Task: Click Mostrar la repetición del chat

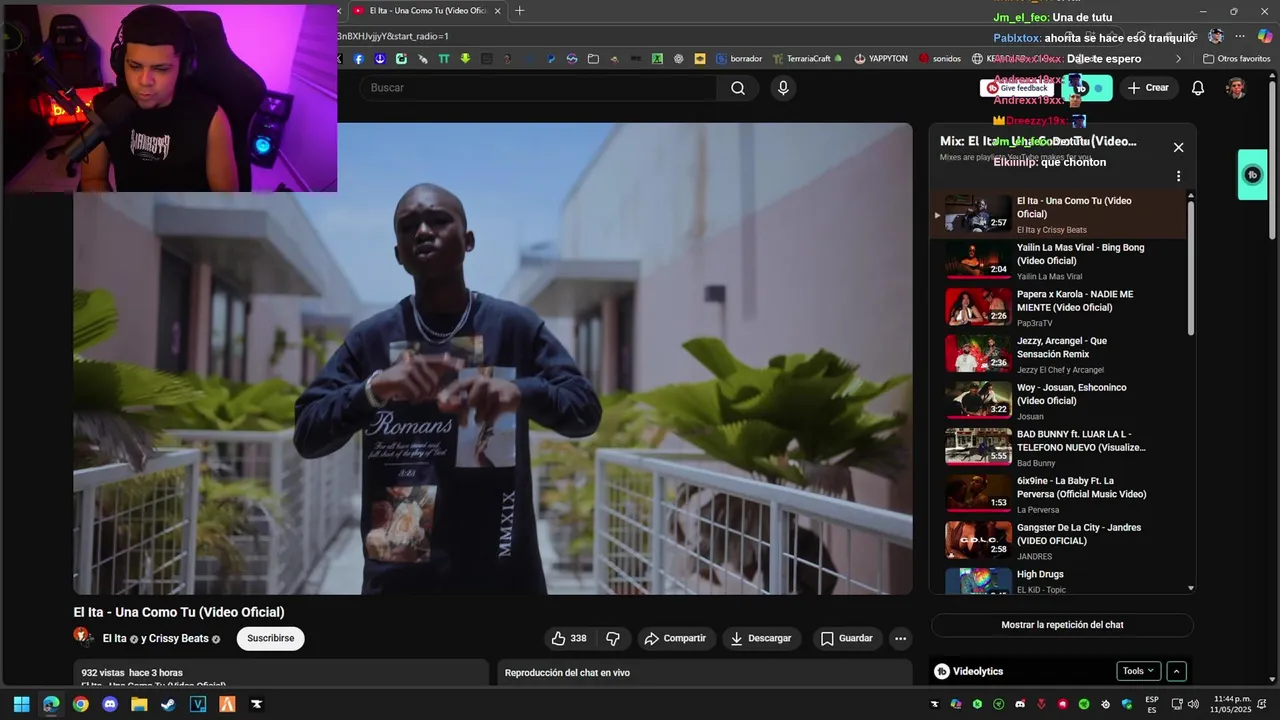Action: pos(1062,625)
